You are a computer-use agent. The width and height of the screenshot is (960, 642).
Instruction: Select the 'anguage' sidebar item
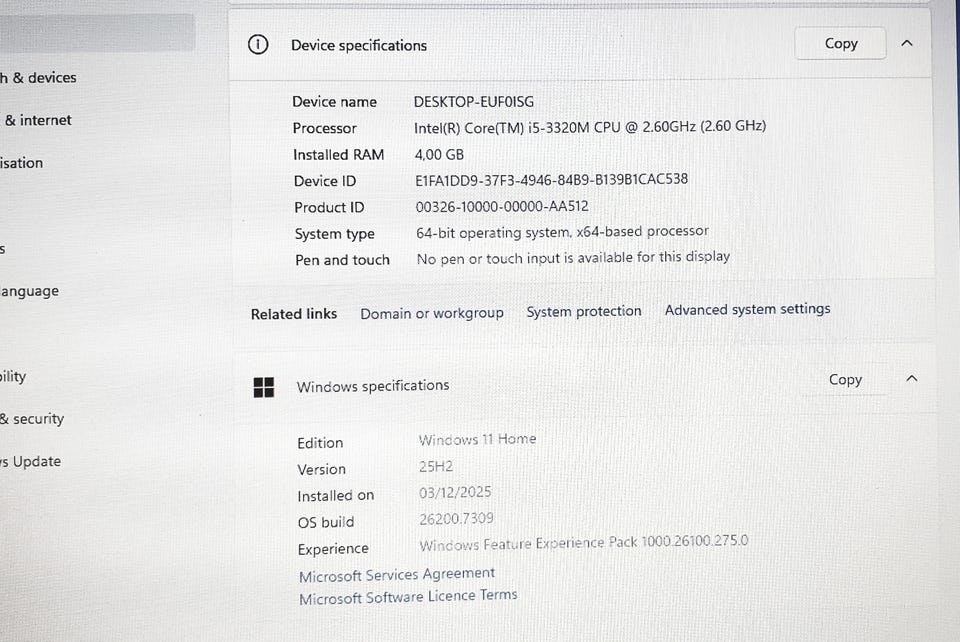tap(29, 291)
